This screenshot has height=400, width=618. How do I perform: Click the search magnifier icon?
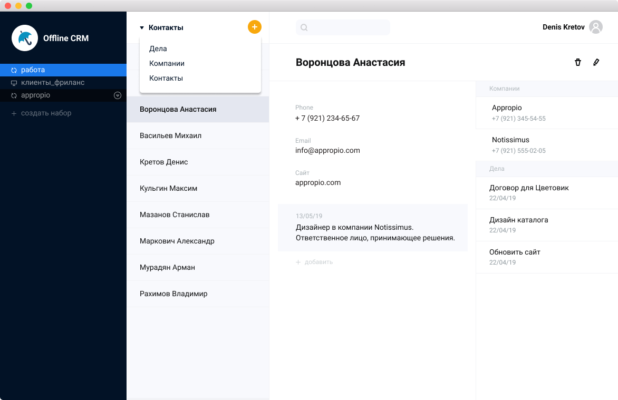pos(304,28)
